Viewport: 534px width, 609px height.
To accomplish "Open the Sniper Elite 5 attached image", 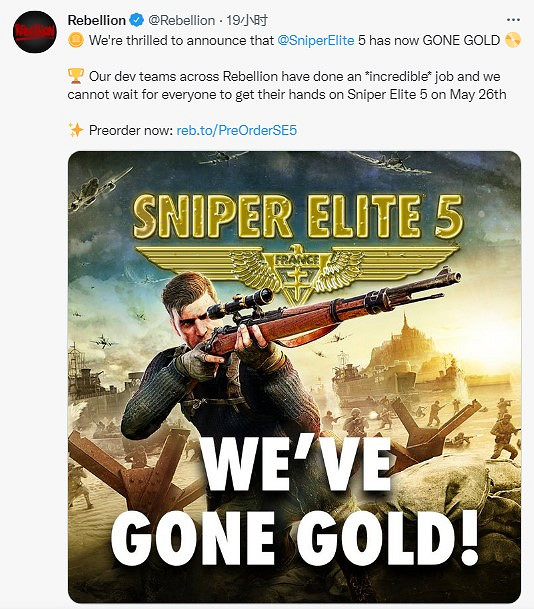I will pyautogui.click(x=294, y=377).
